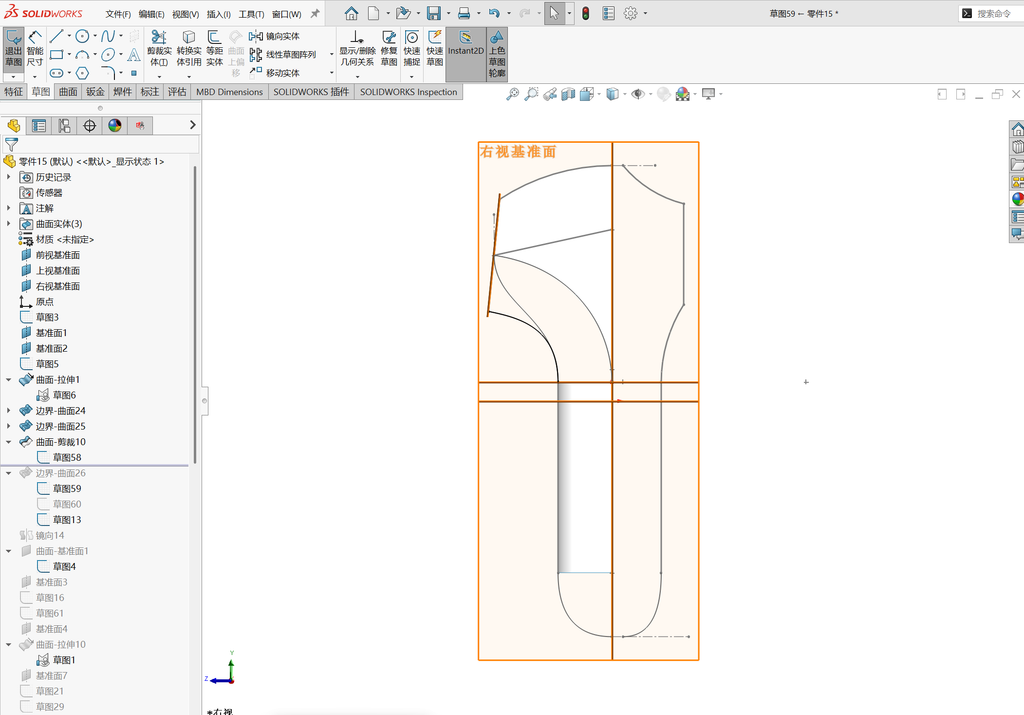Switch to the 钣金 tab

tap(95, 92)
